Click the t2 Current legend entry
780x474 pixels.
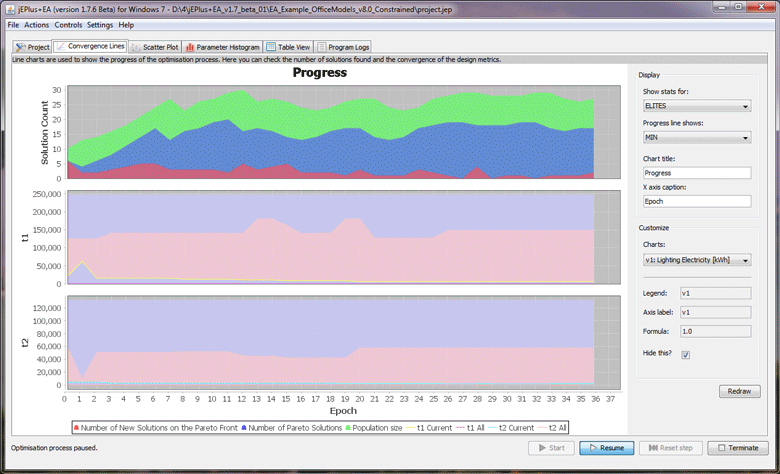tap(511, 428)
